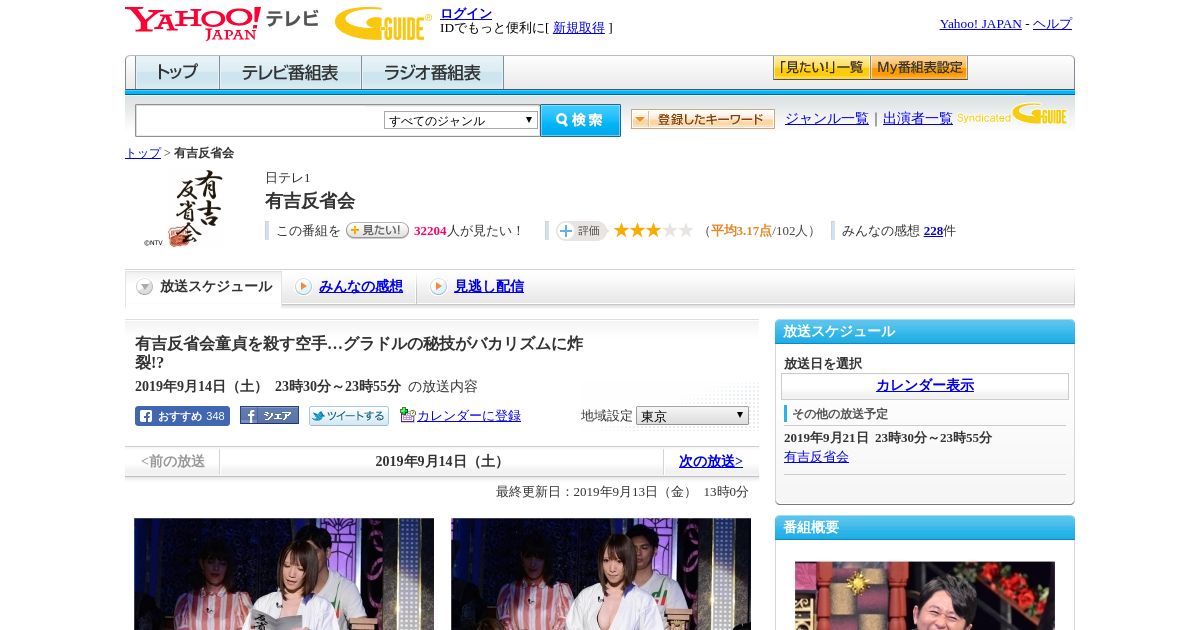This screenshot has width=1200, height=630.
Task: Open the カレンダー表示 link
Action: click(x=925, y=385)
